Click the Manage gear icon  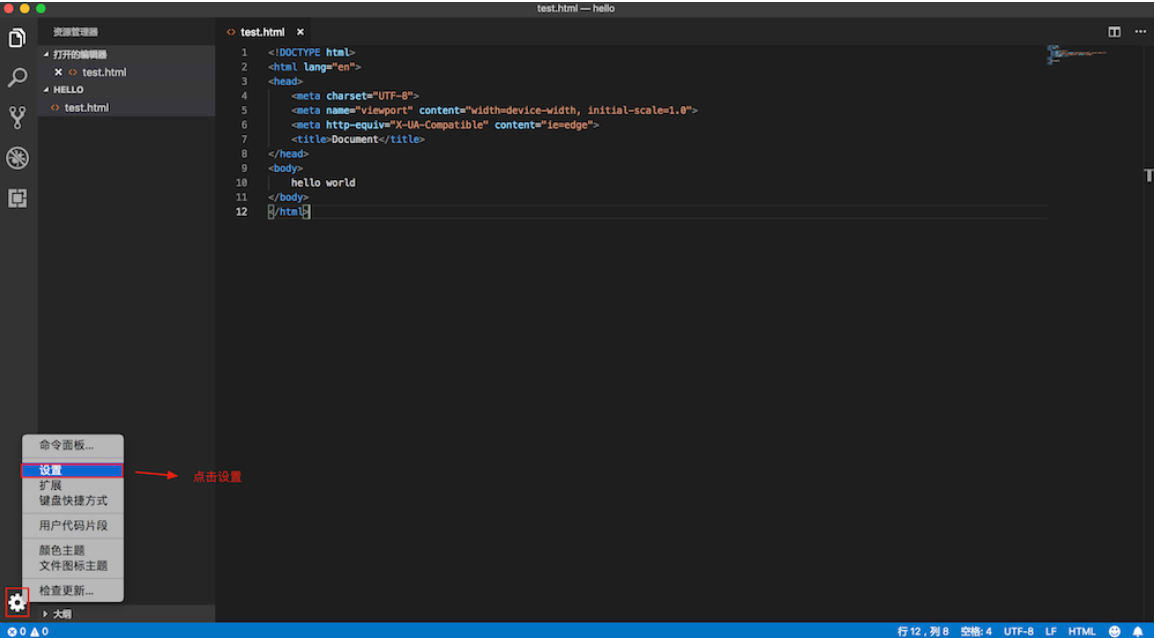(x=17, y=603)
